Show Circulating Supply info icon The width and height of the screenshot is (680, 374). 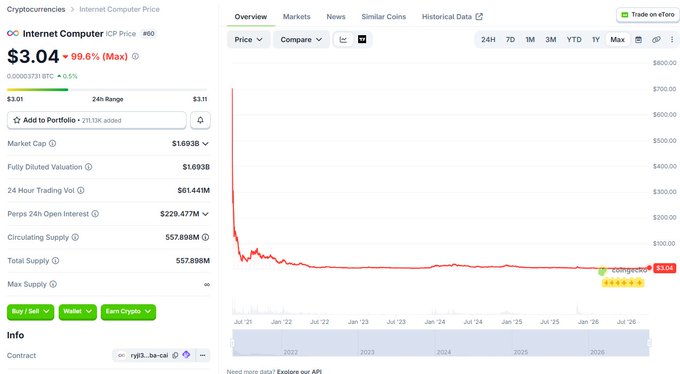pos(75,237)
